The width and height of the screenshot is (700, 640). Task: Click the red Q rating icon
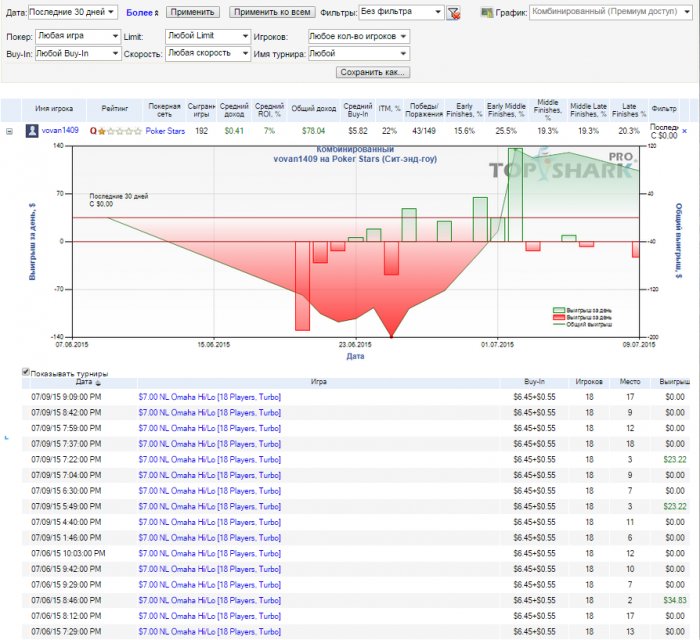tap(93, 131)
